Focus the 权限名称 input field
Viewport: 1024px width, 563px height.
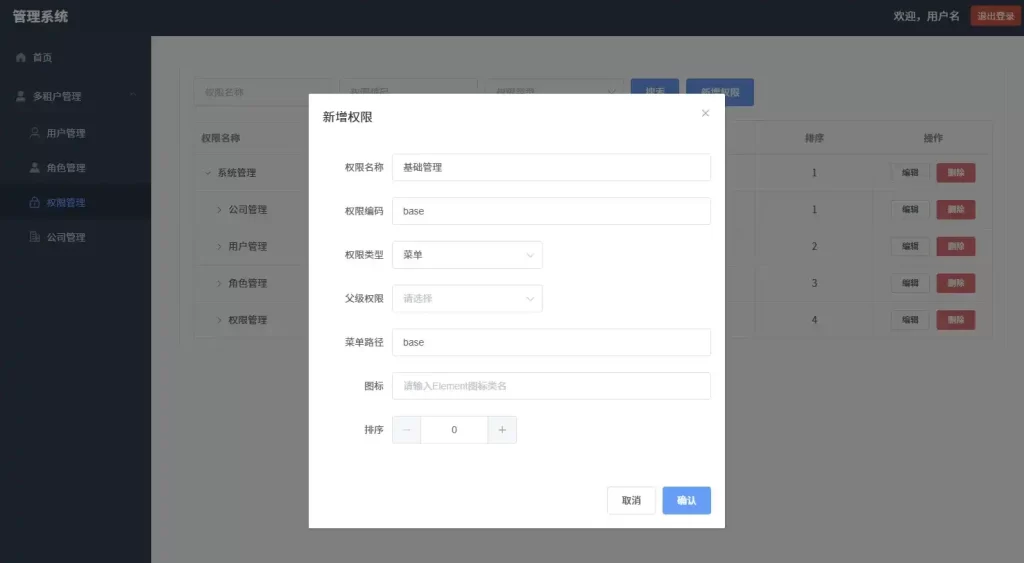[551, 167]
